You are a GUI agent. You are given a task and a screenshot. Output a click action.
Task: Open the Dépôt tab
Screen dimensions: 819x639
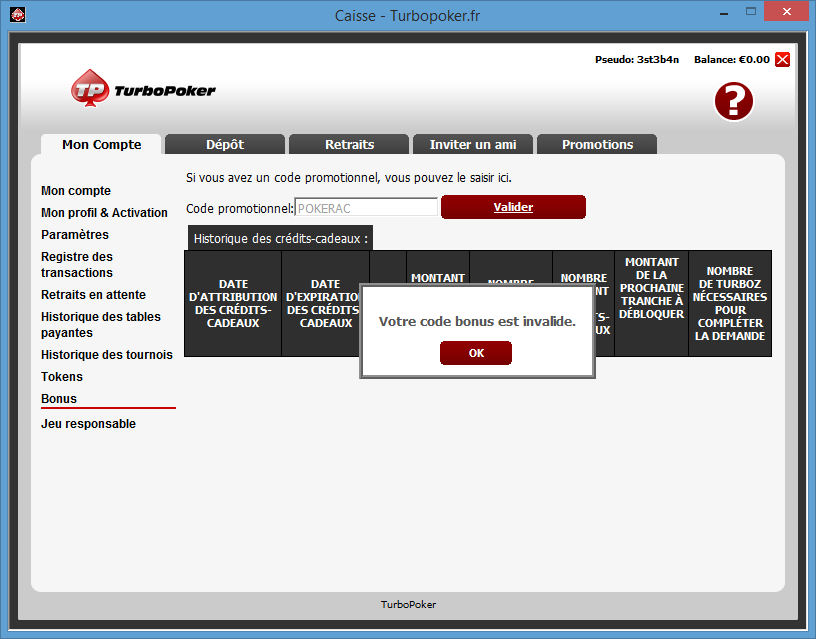[x=225, y=144]
